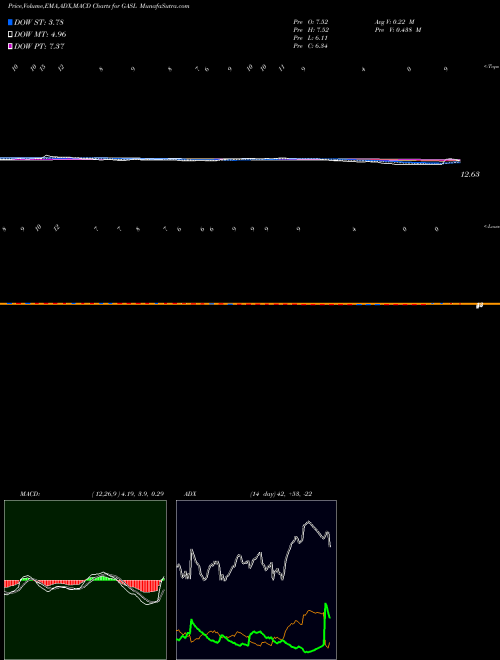Viewport: 500px width, 660px height.
Task: Click the Tops marker label
Action: click(x=491, y=67)
